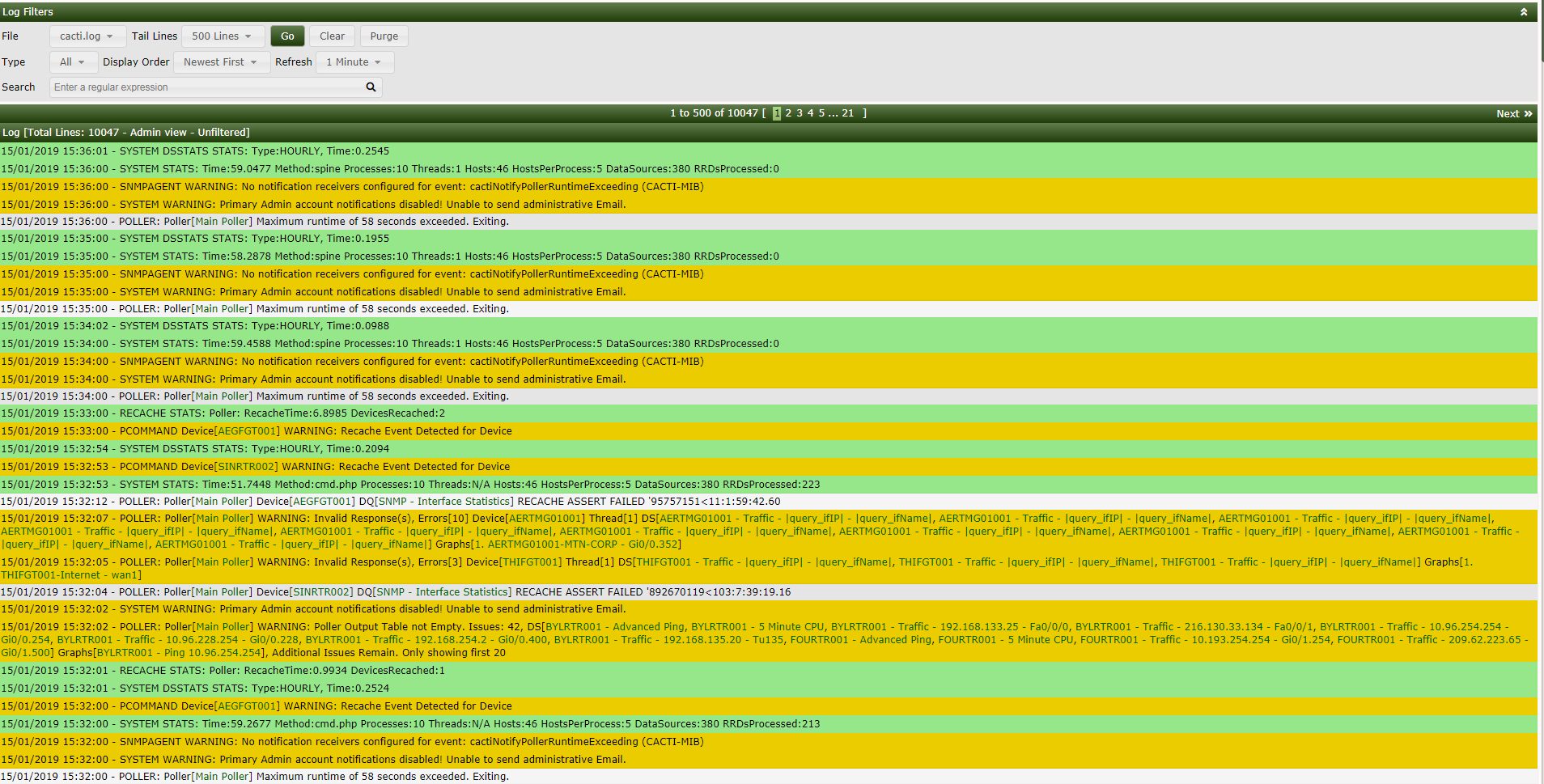Collapse the Log Filters panel header
This screenshot has height=784, width=1544.
[x=1524, y=11]
